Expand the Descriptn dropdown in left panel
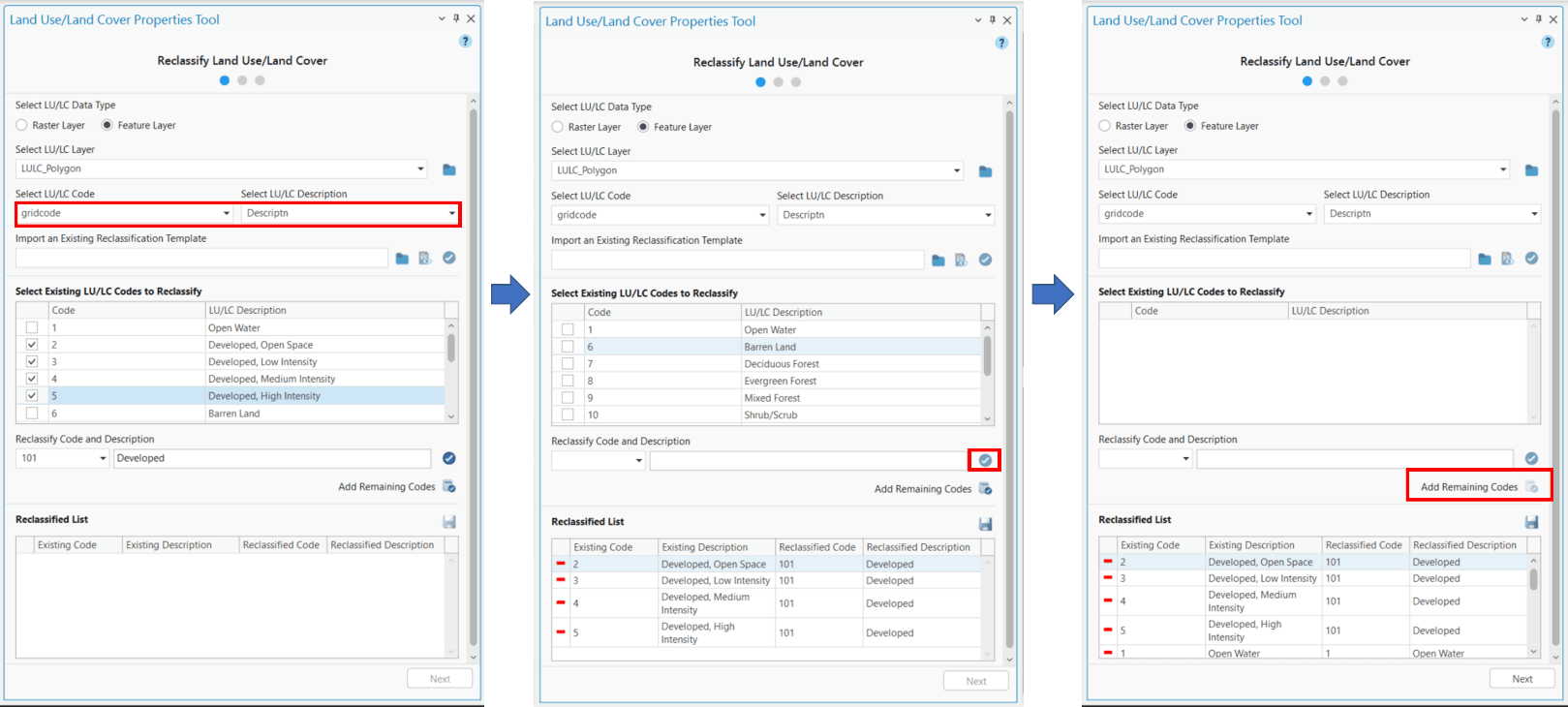This screenshot has width=1568, height=707. [x=451, y=213]
